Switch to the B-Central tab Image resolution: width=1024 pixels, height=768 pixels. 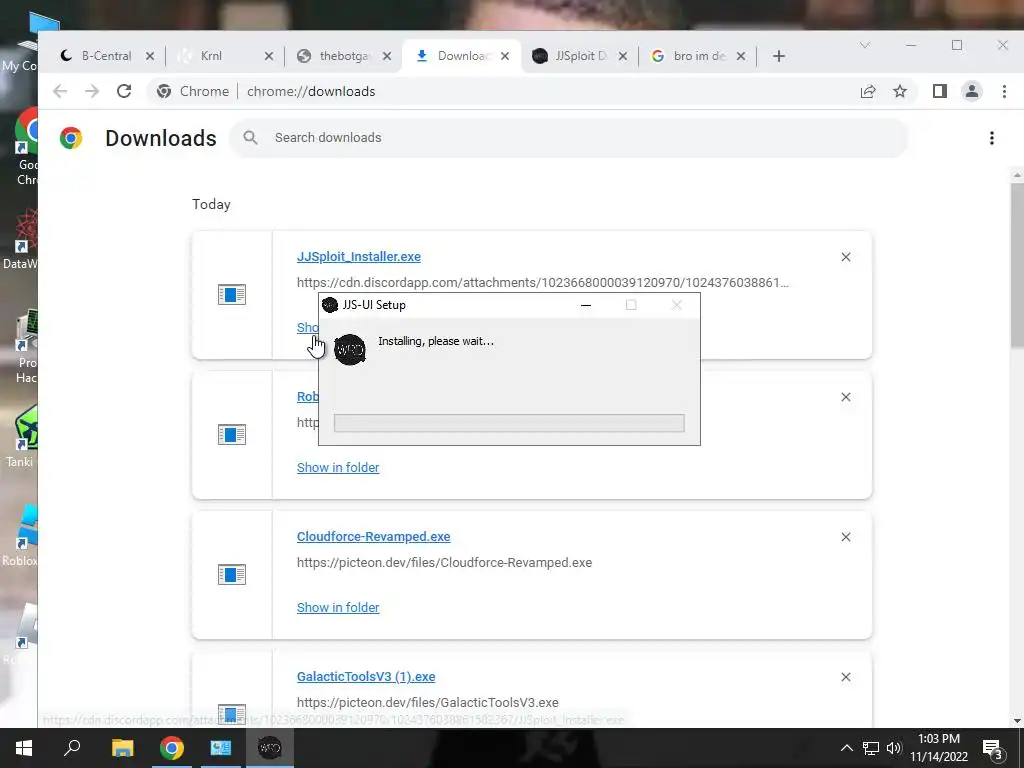[x=106, y=56]
